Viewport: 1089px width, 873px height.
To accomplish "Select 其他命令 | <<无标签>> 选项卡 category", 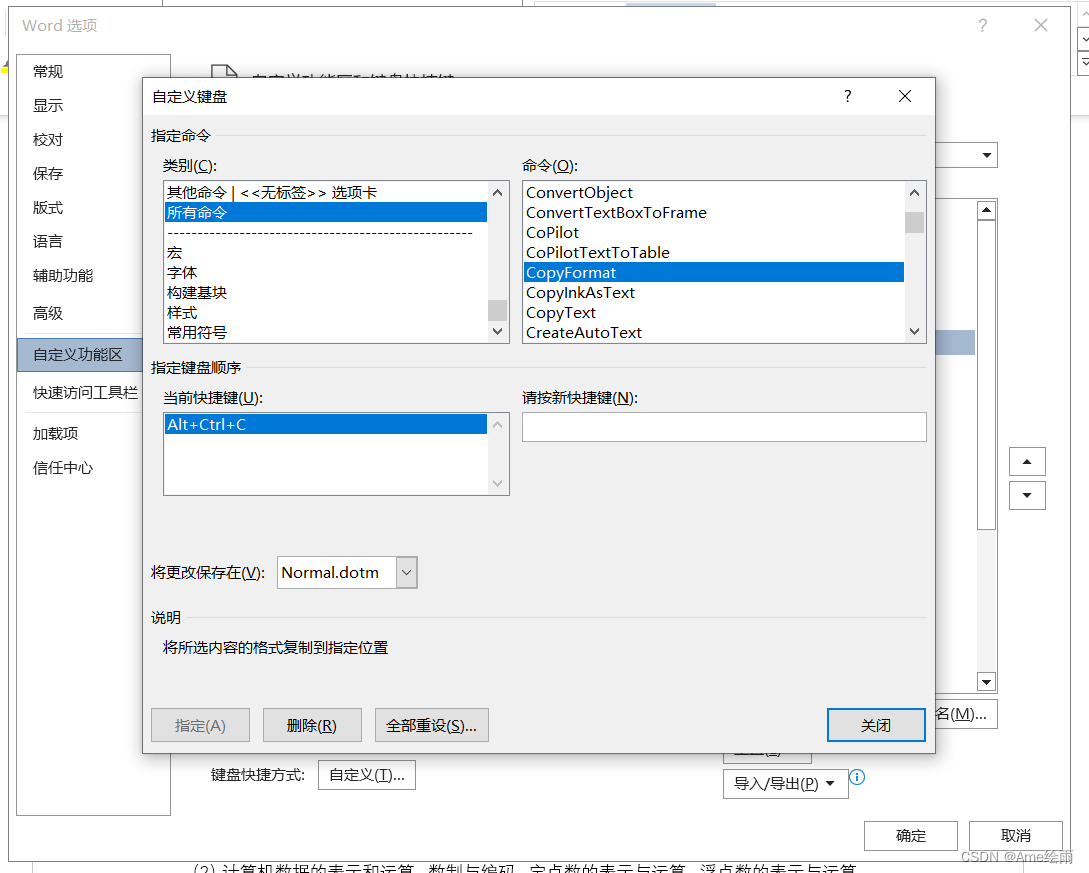I will [x=326, y=192].
